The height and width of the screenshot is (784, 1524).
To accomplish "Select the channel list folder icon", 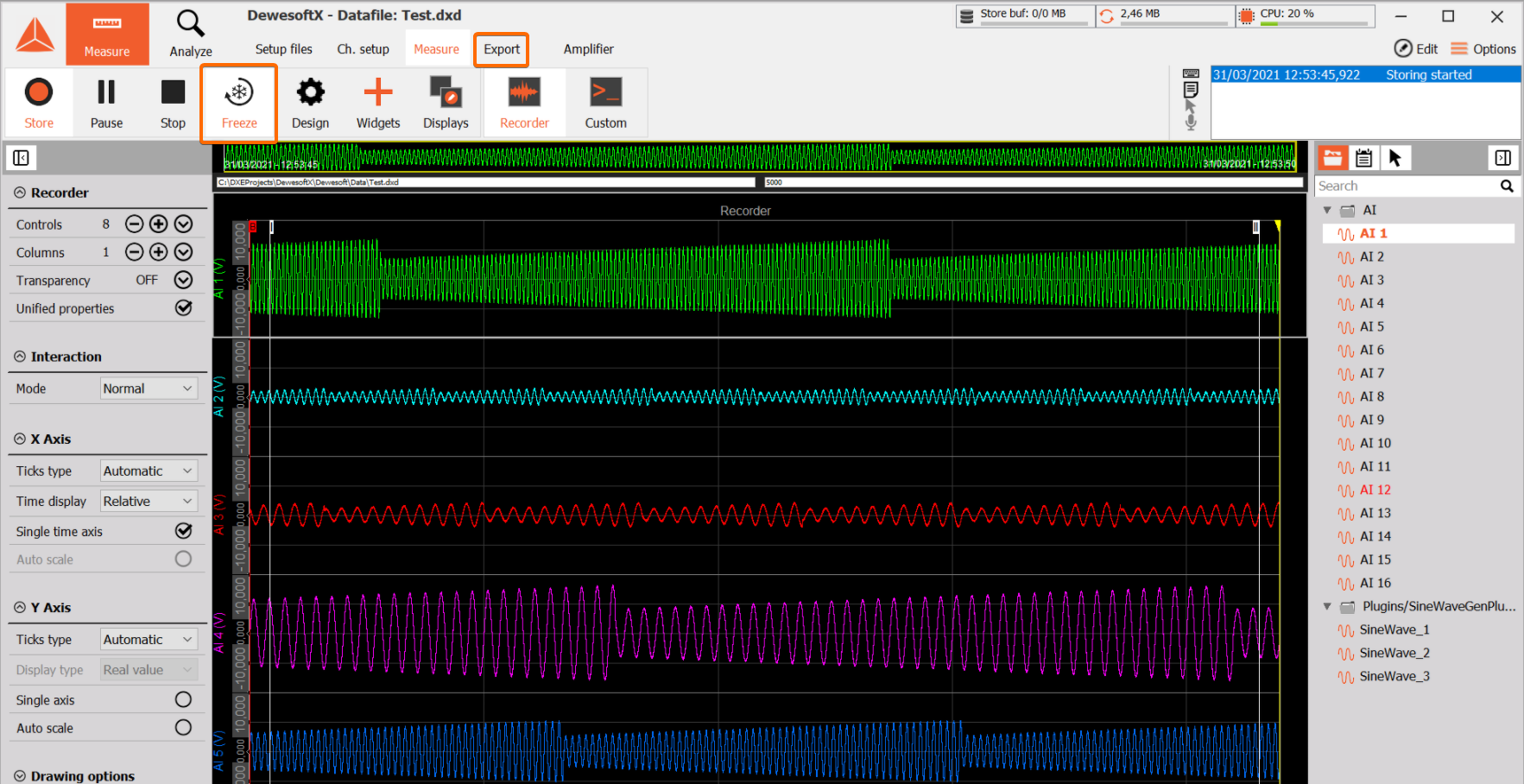I will tap(1332, 157).
